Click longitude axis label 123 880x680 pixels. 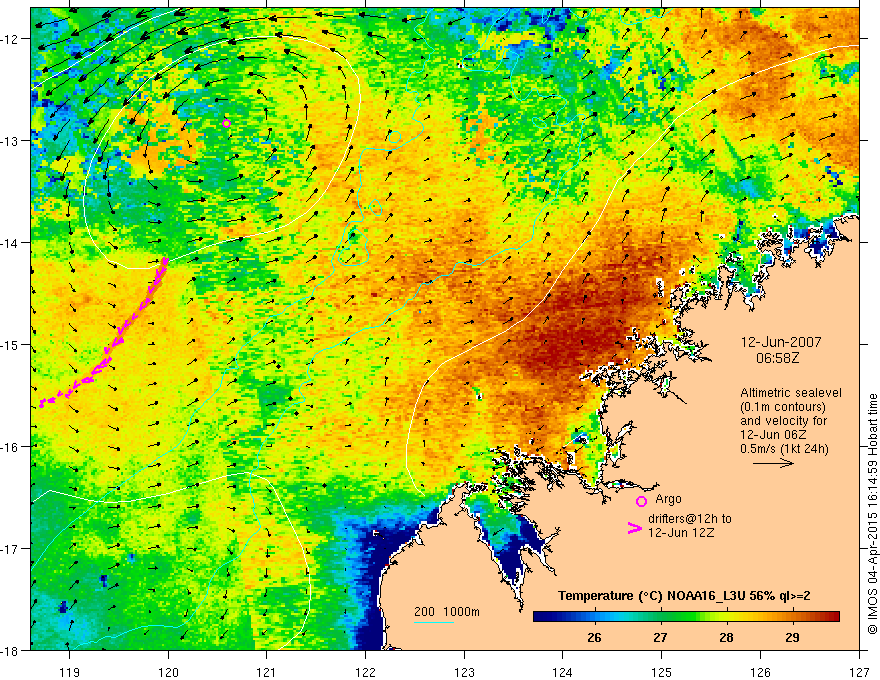pyautogui.click(x=464, y=672)
